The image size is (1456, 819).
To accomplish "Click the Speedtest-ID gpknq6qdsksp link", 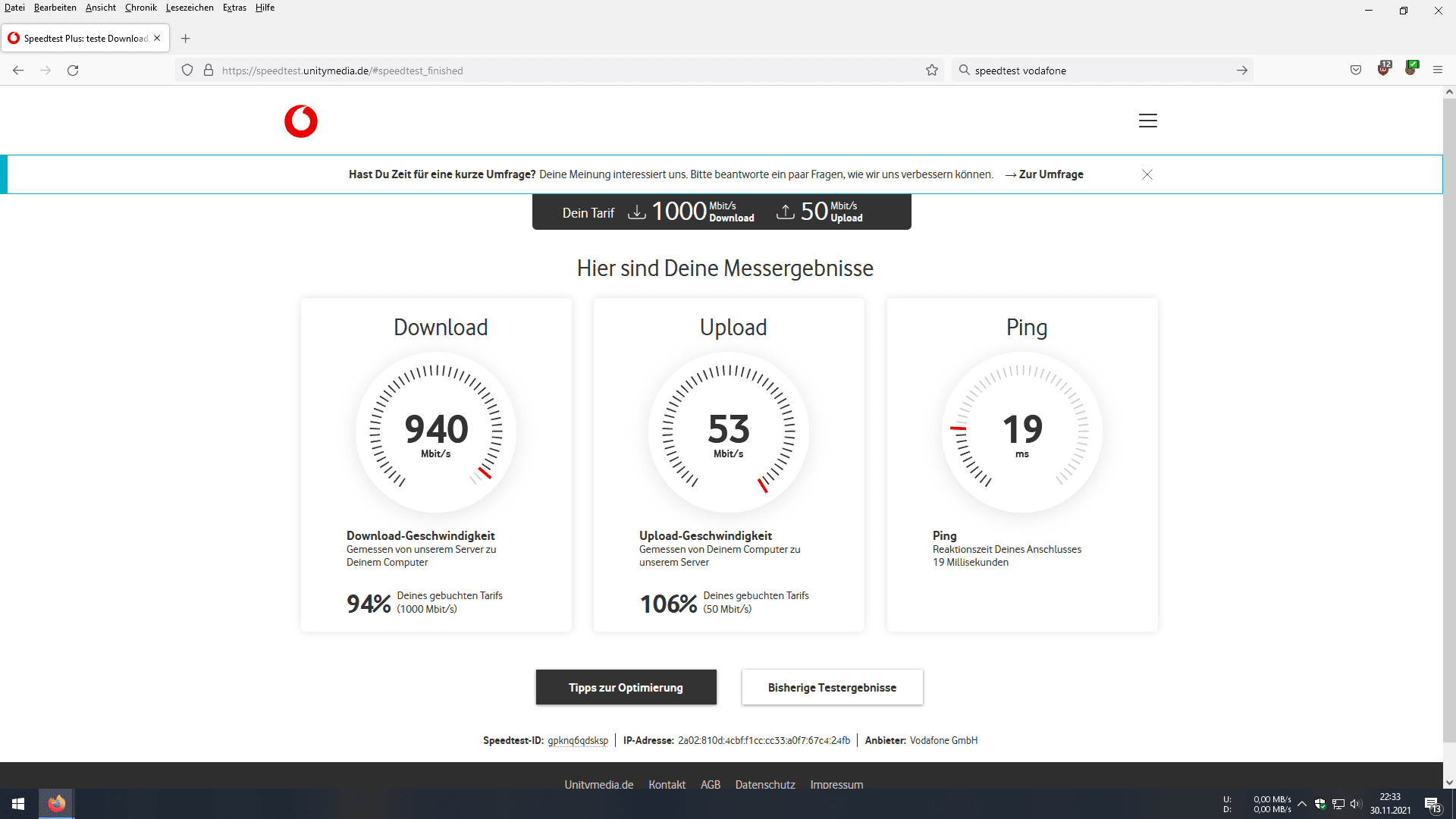I will pos(578,740).
